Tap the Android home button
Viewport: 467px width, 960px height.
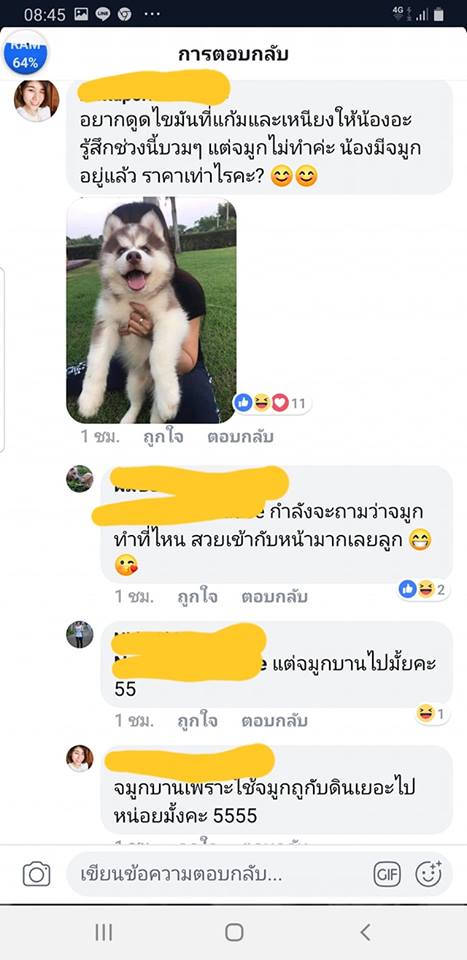point(234,932)
